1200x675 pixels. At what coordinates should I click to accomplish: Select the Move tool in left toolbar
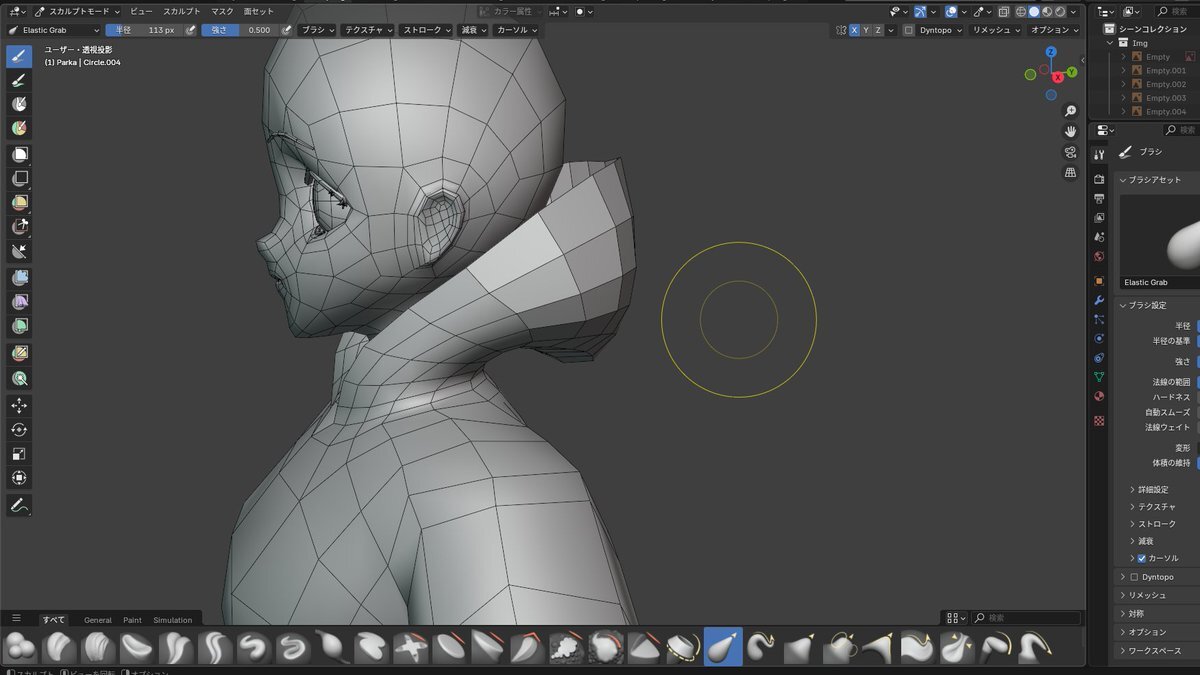[19, 405]
